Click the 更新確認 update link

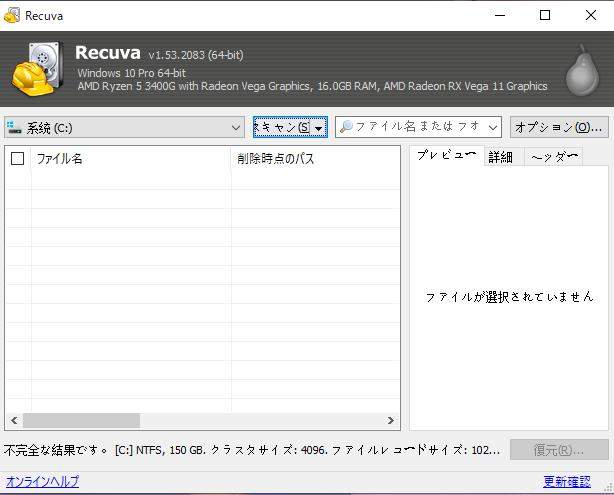567,481
